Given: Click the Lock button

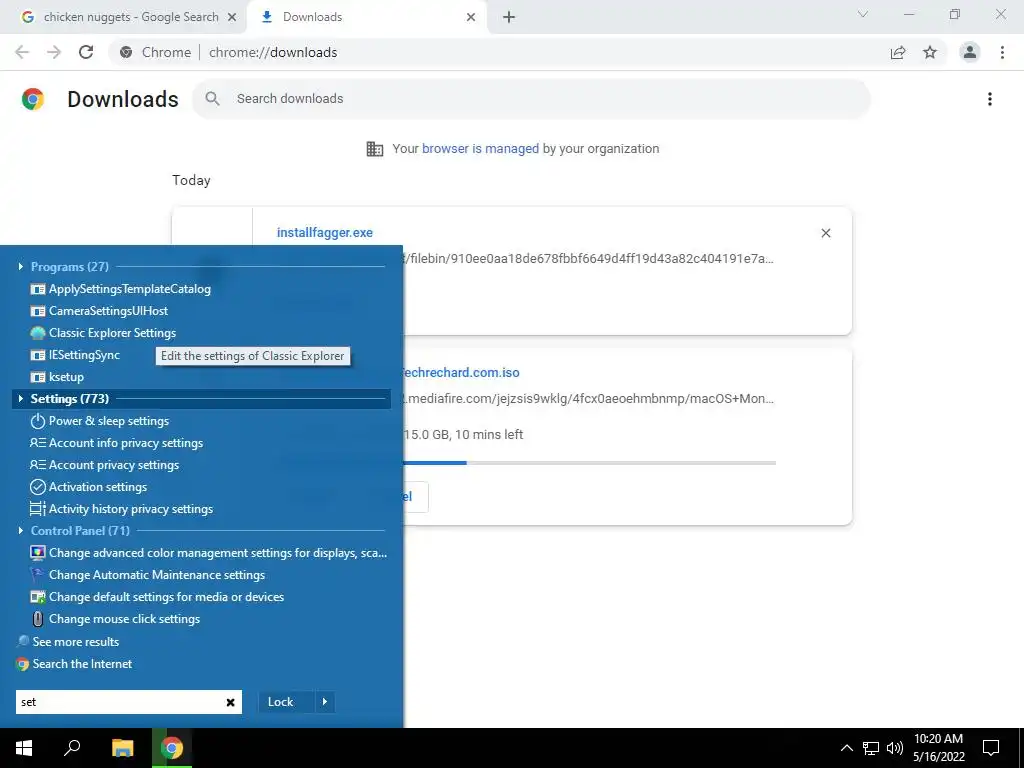Looking at the screenshot, I should click(287, 702).
